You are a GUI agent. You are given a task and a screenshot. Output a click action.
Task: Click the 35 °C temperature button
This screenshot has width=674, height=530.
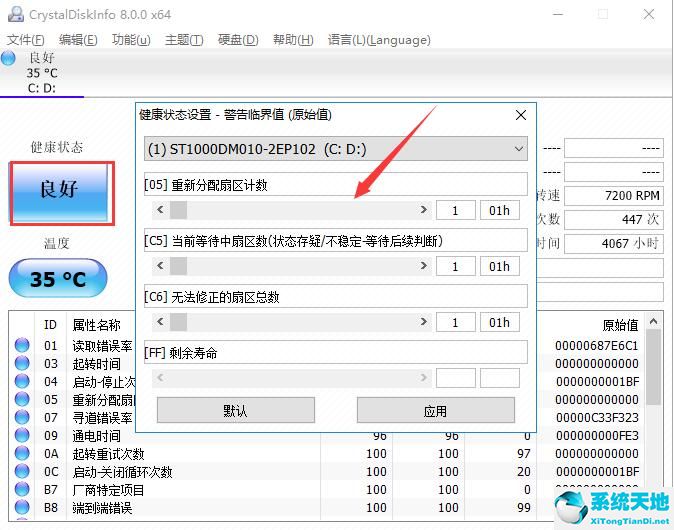click(x=58, y=279)
